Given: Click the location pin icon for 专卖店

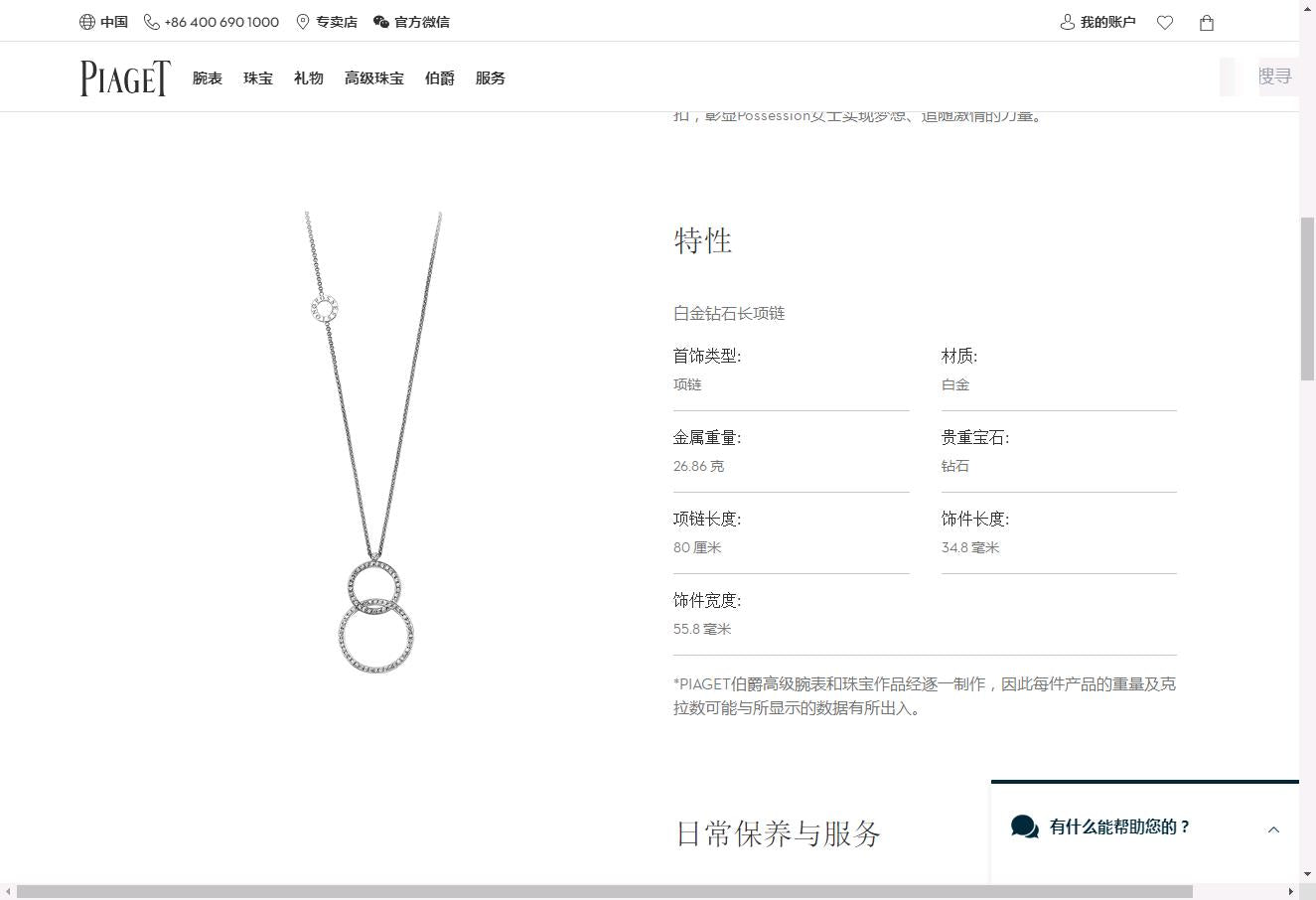Looking at the screenshot, I should click(303, 22).
